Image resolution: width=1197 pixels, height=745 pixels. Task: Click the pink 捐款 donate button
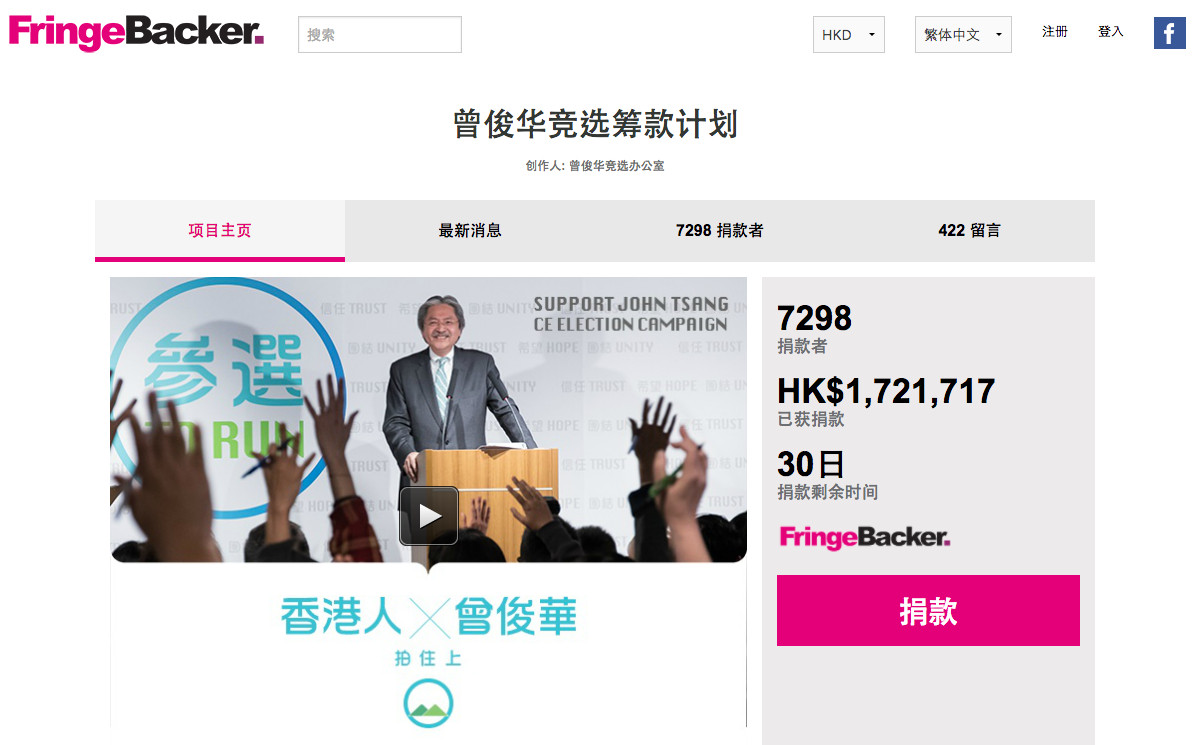click(928, 611)
